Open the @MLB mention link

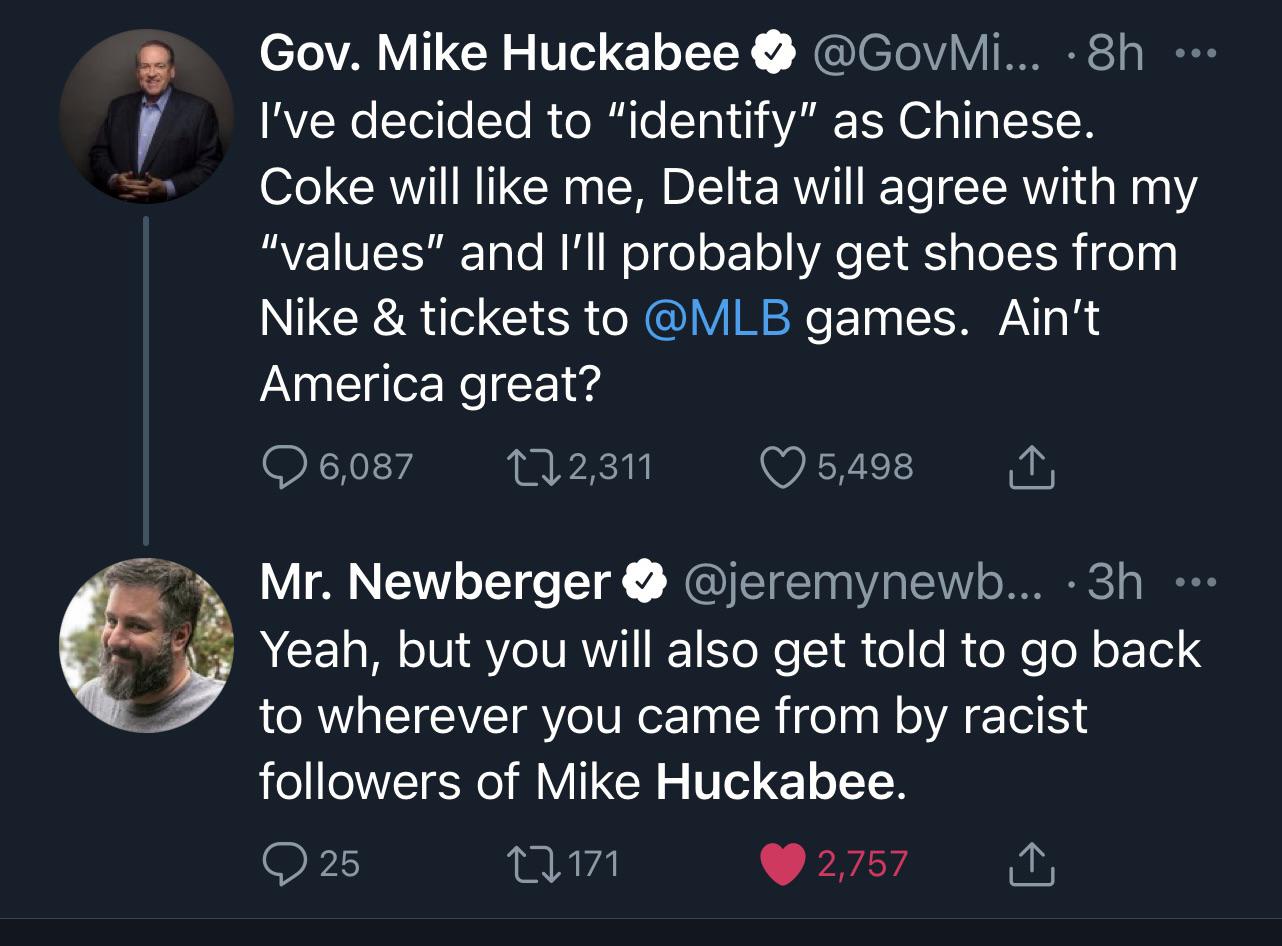pos(718,319)
